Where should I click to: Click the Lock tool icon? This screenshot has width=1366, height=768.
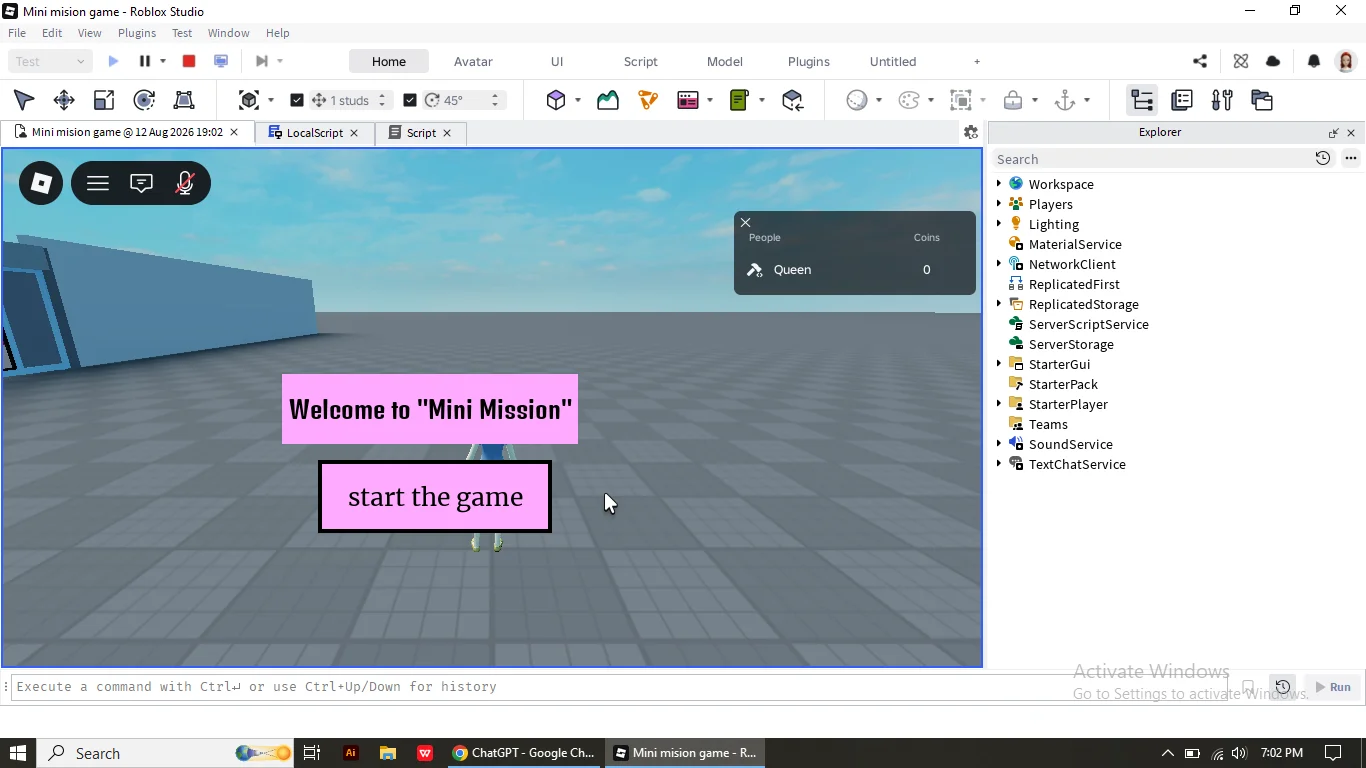[x=1013, y=100]
